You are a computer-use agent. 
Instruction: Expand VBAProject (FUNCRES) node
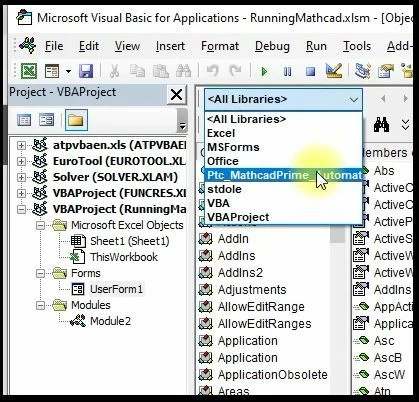click(x=21, y=193)
